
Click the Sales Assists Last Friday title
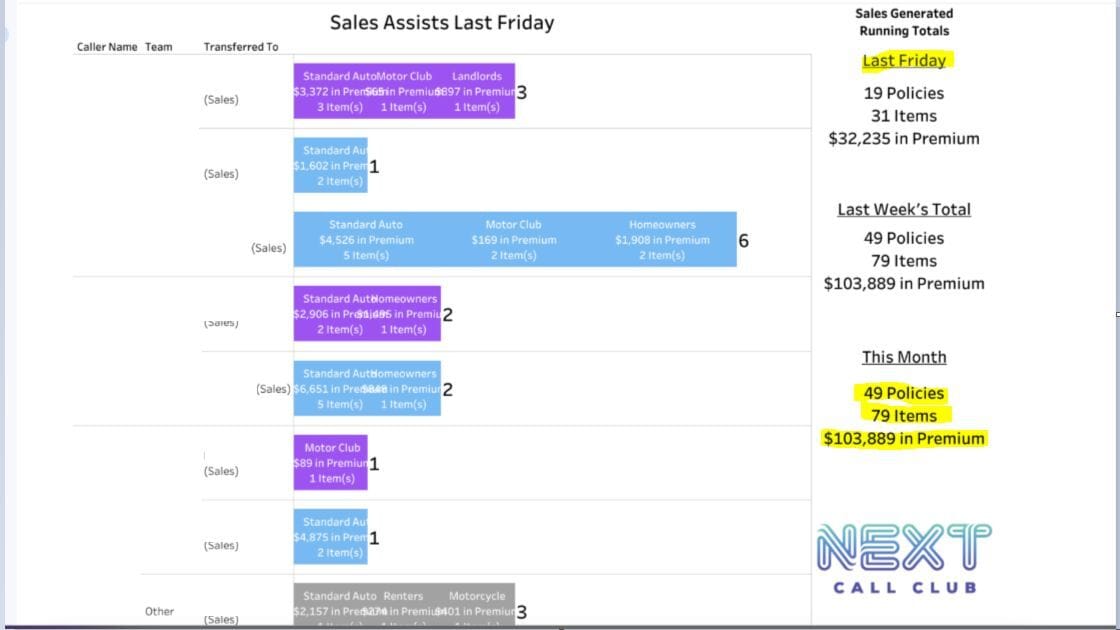pos(441,23)
